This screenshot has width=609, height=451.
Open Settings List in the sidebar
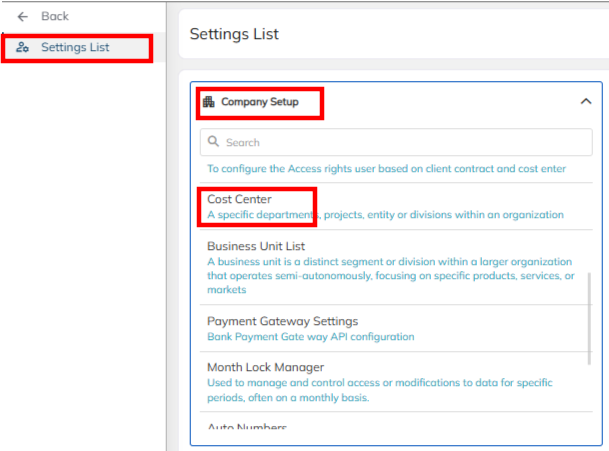tap(75, 47)
